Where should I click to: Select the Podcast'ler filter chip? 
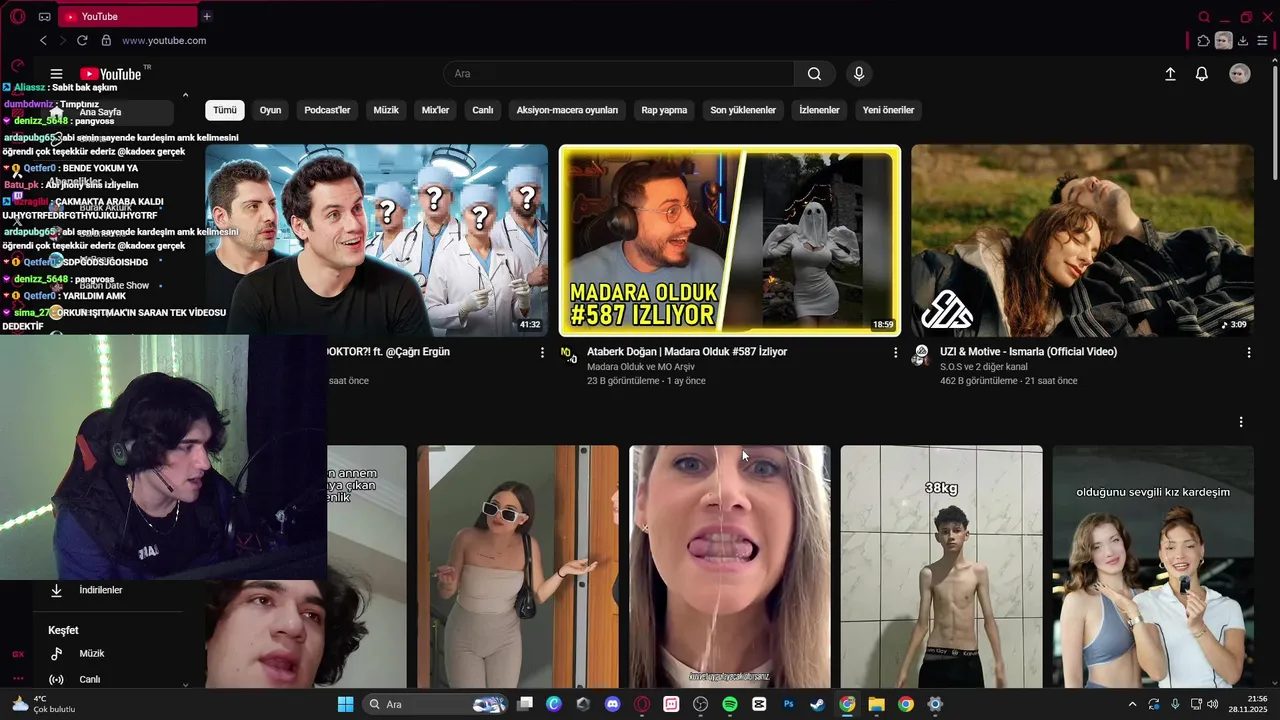pyautogui.click(x=327, y=110)
